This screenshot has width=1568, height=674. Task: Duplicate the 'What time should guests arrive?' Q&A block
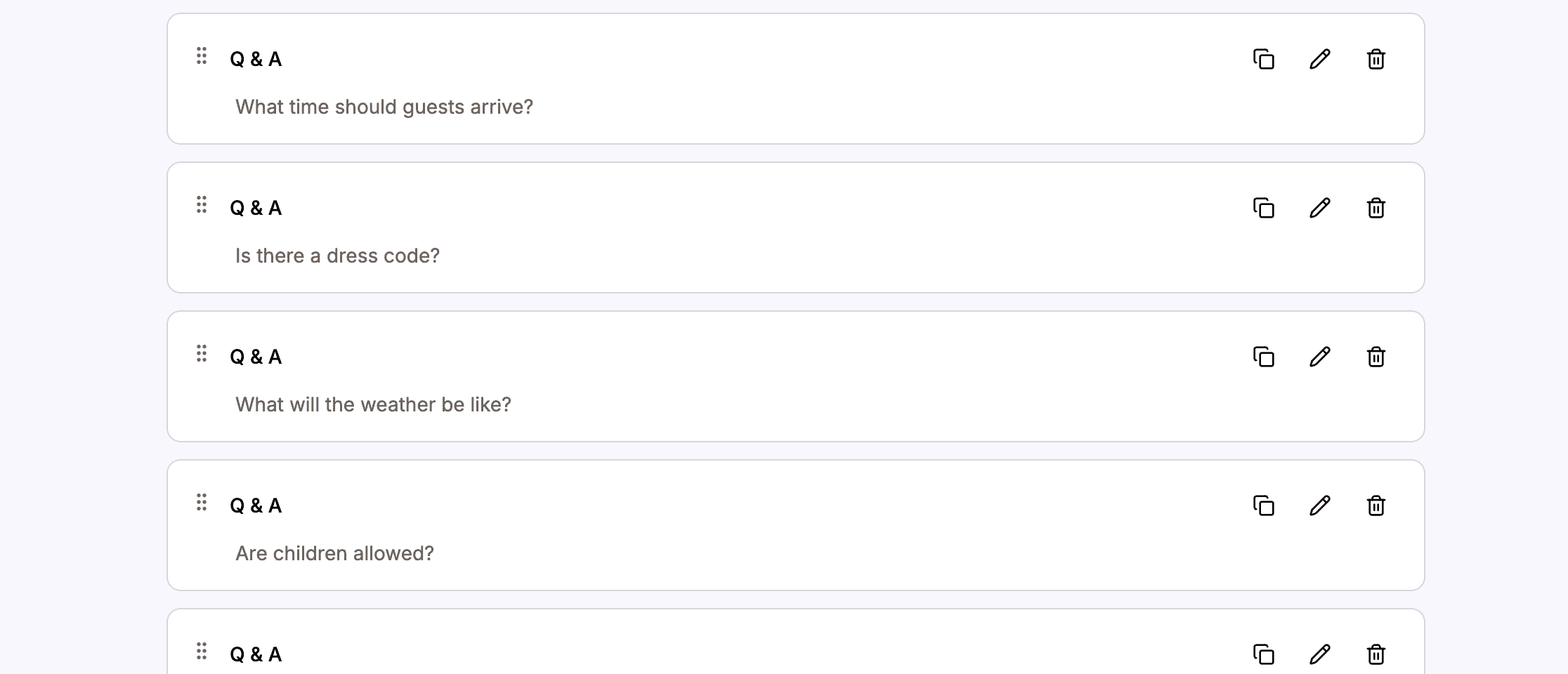pos(1264,59)
